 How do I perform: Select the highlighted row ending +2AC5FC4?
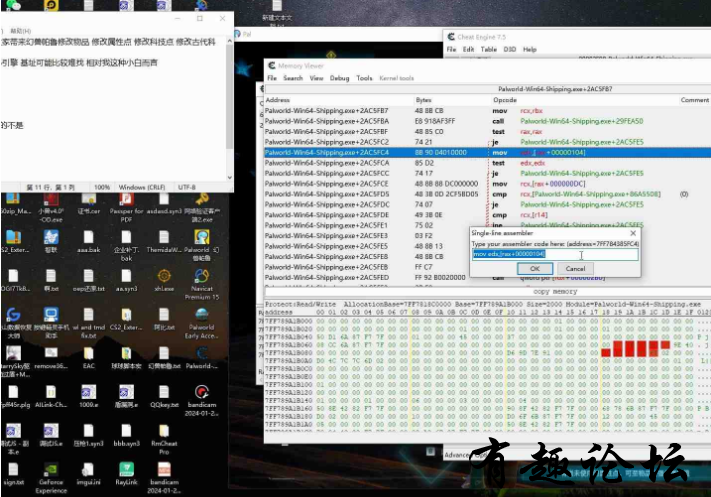point(487,152)
